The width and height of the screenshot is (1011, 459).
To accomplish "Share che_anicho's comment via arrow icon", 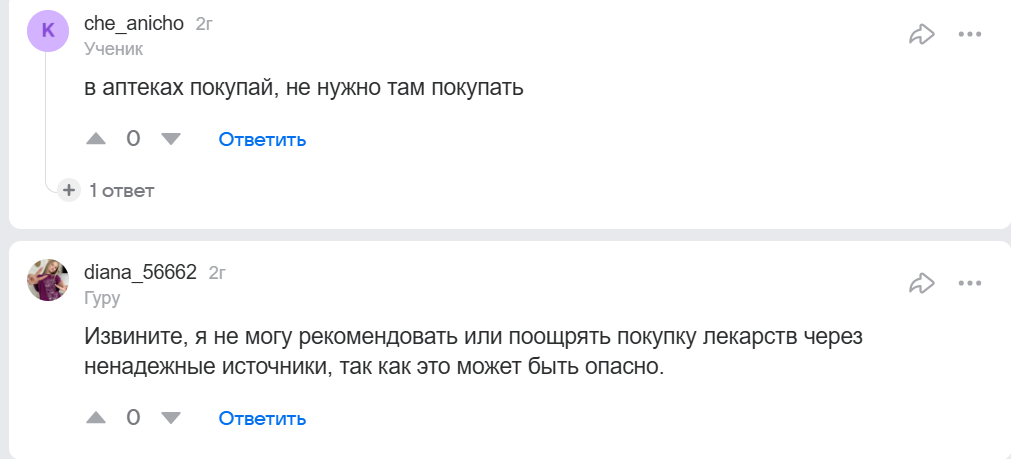I will click(921, 35).
